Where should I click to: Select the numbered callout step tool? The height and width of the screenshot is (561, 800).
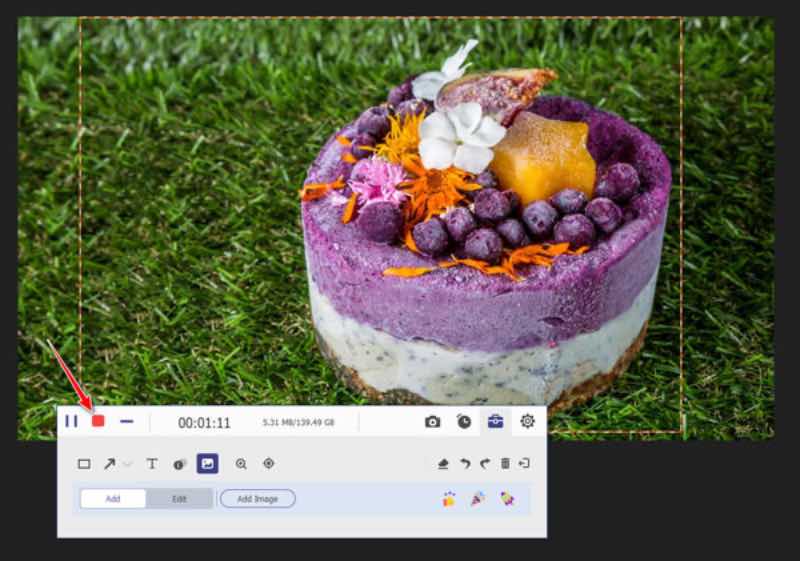point(179,464)
